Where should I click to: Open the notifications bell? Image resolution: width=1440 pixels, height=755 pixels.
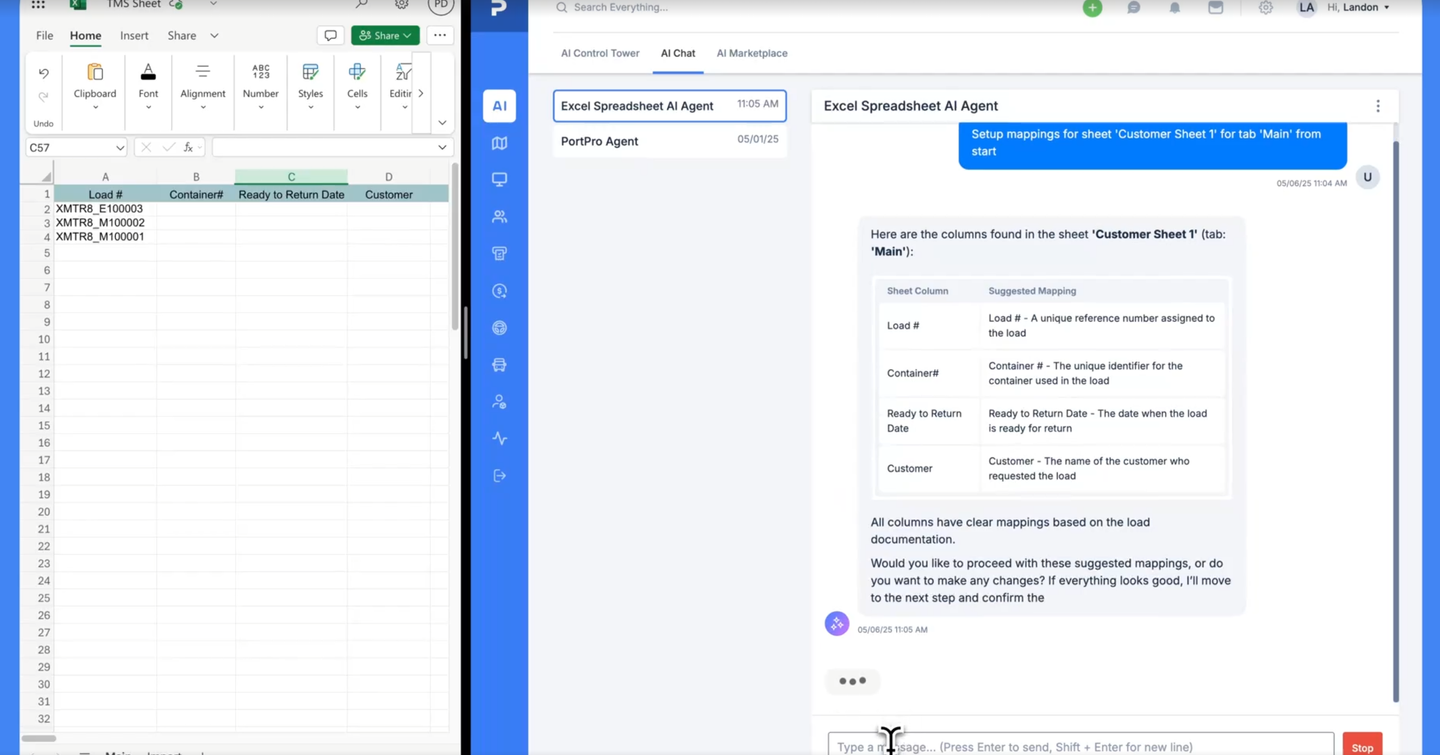[1174, 8]
